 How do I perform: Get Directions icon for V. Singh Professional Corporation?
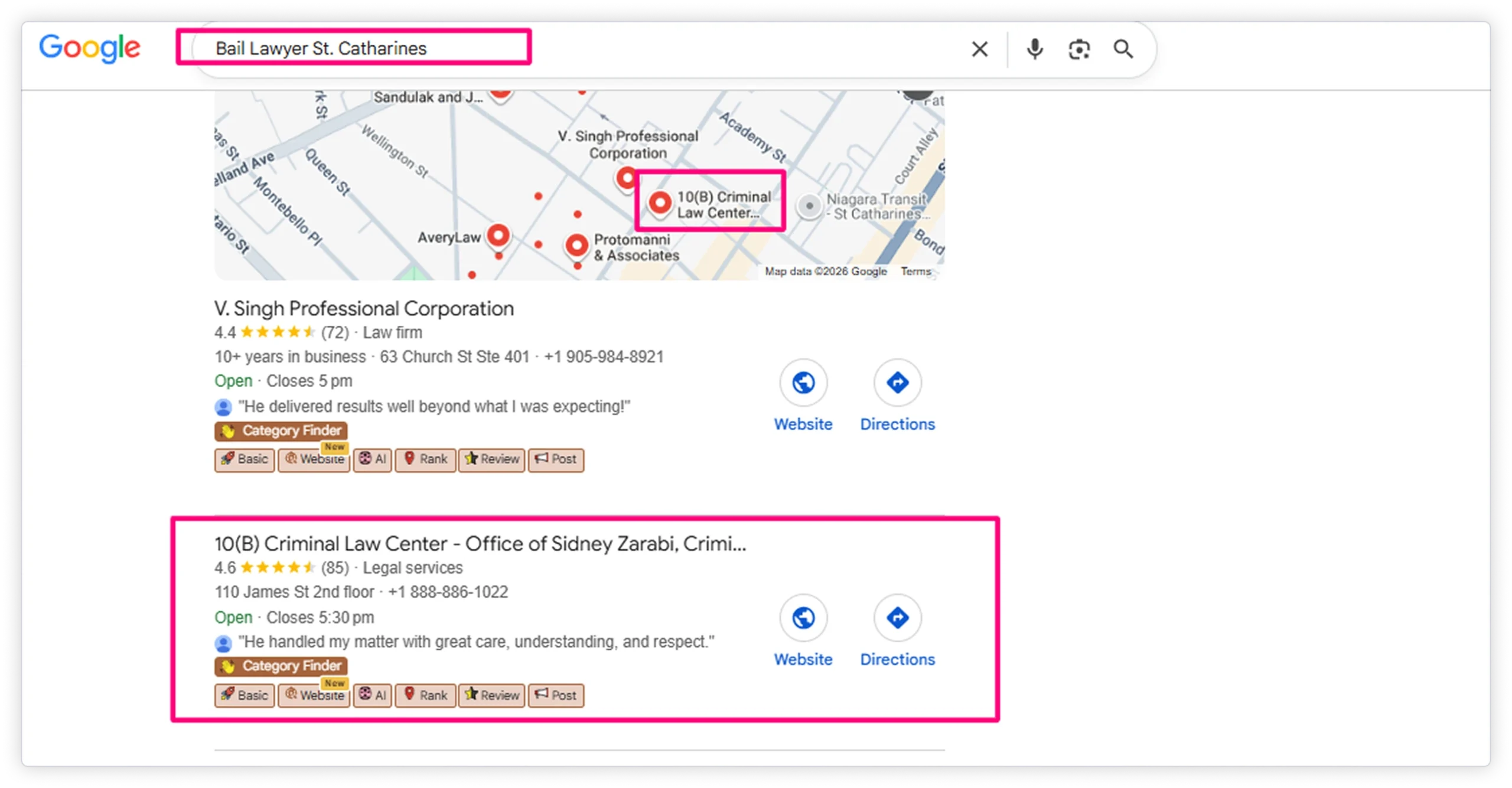pyautogui.click(x=897, y=382)
